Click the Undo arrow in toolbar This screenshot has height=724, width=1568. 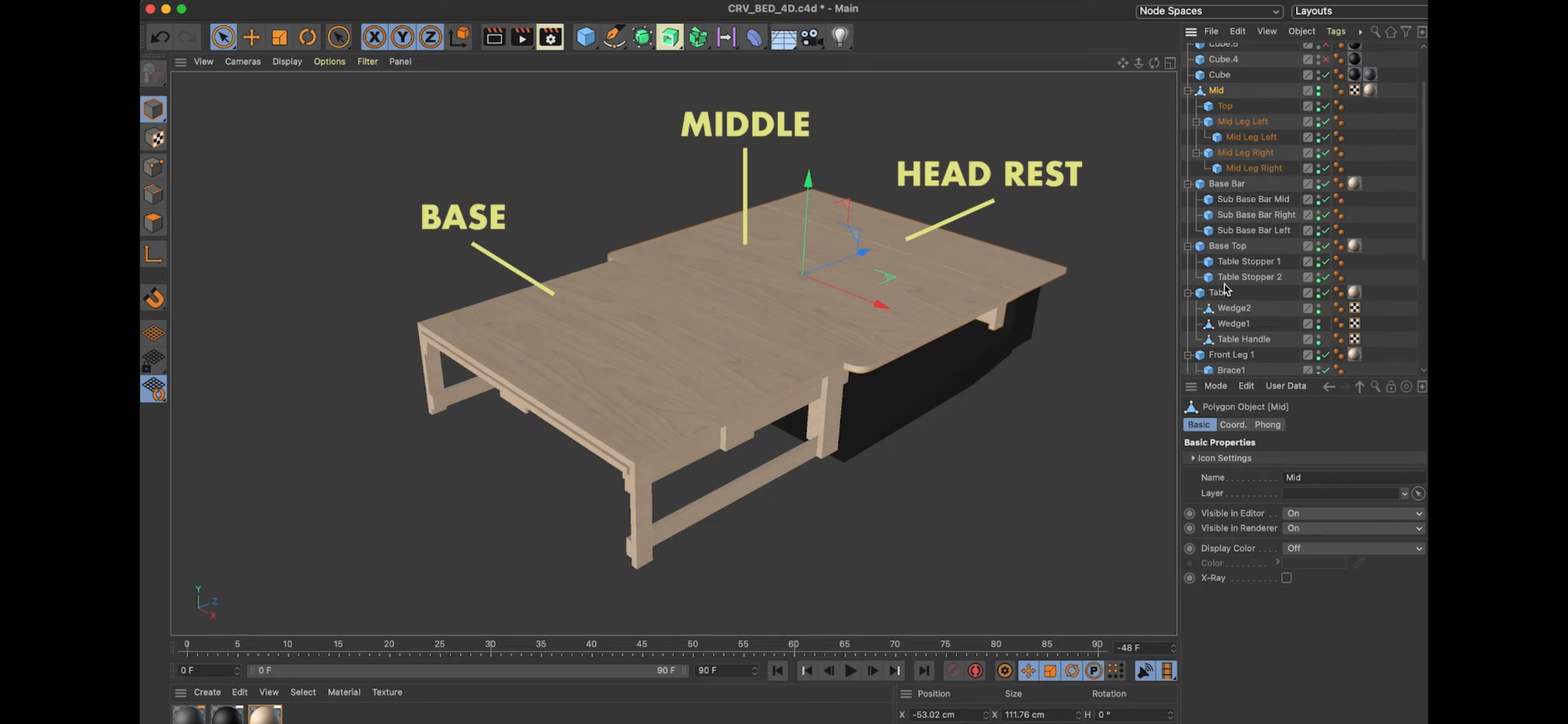160,37
